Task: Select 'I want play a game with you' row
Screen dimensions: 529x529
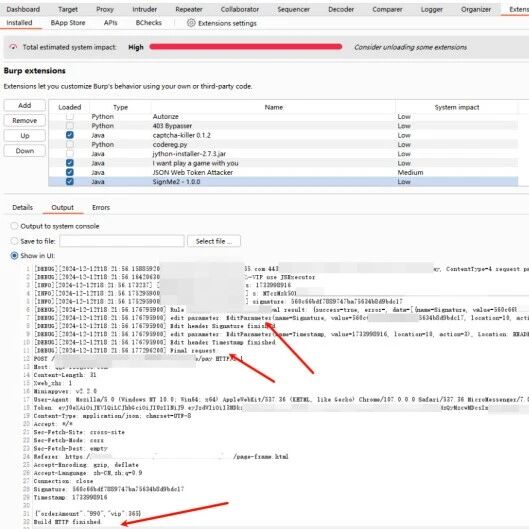Action: point(283,163)
